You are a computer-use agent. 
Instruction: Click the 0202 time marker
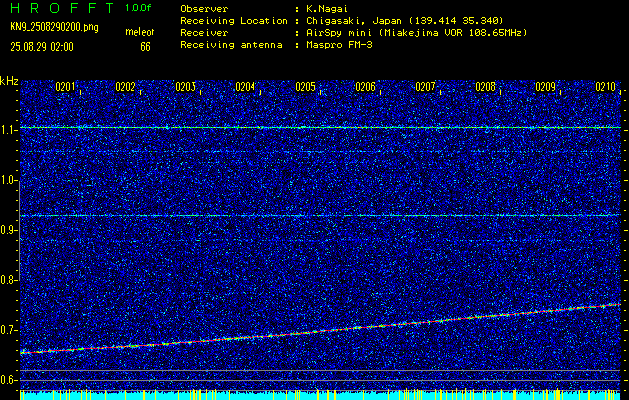click(x=125, y=87)
